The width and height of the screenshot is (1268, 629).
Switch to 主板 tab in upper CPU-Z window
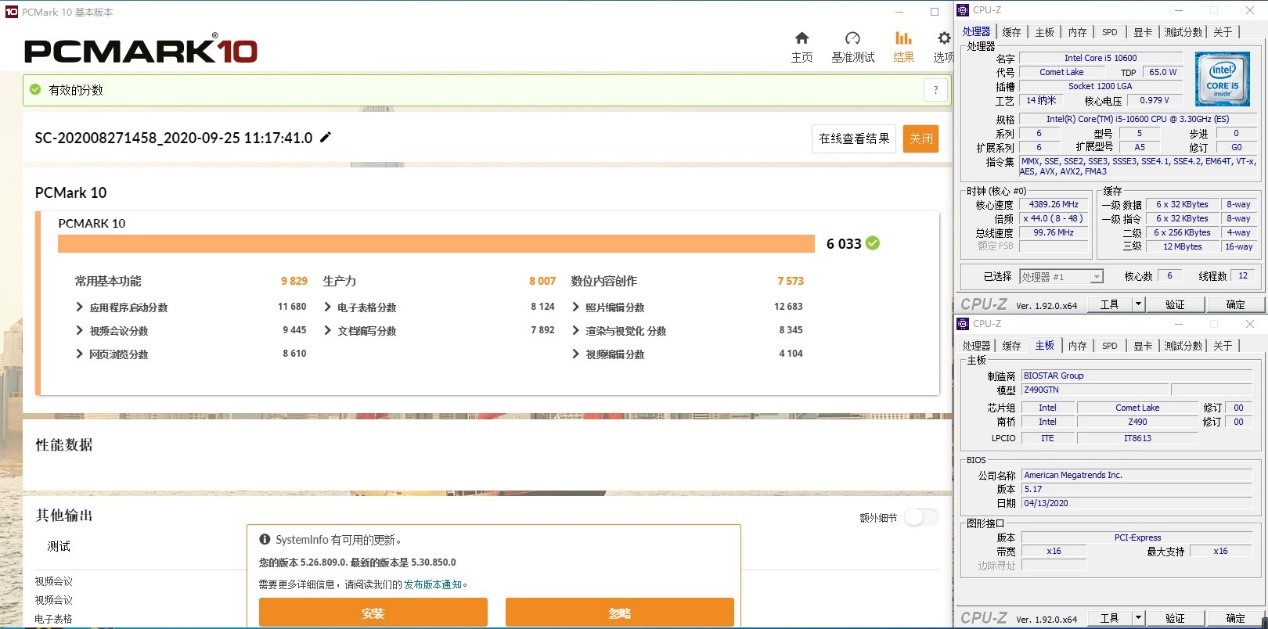click(1044, 32)
